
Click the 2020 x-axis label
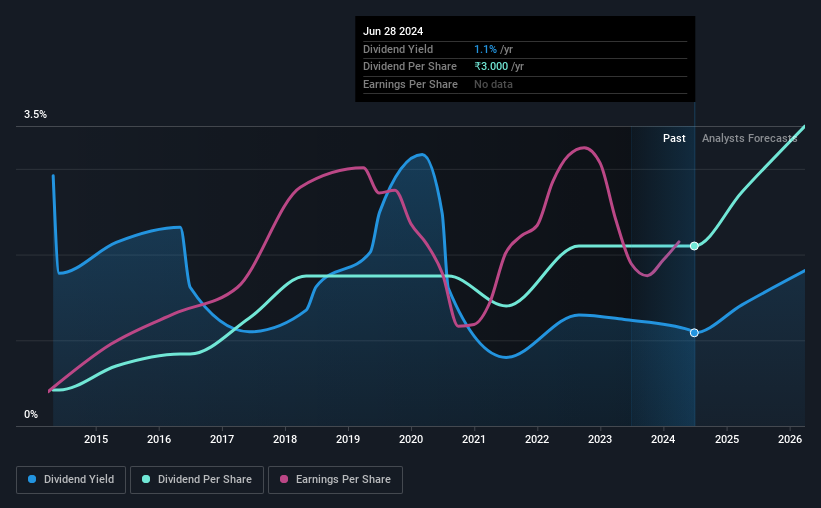pos(411,439)
